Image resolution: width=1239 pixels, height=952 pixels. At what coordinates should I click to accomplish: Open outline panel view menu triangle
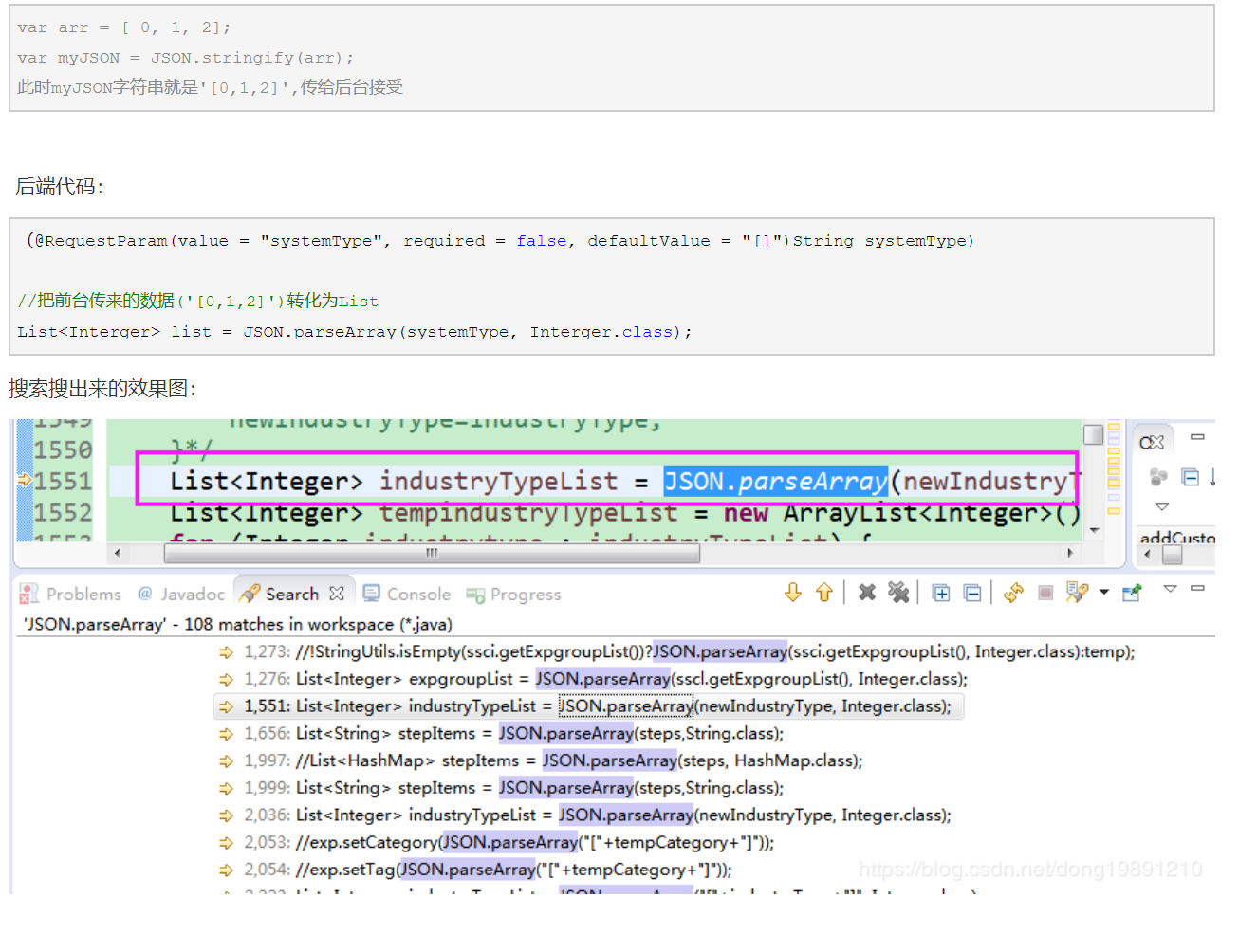[x=1162, y=507]
